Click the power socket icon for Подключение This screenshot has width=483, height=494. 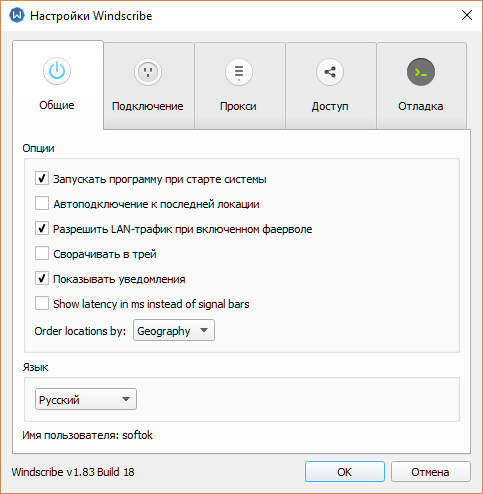[148, 72]
